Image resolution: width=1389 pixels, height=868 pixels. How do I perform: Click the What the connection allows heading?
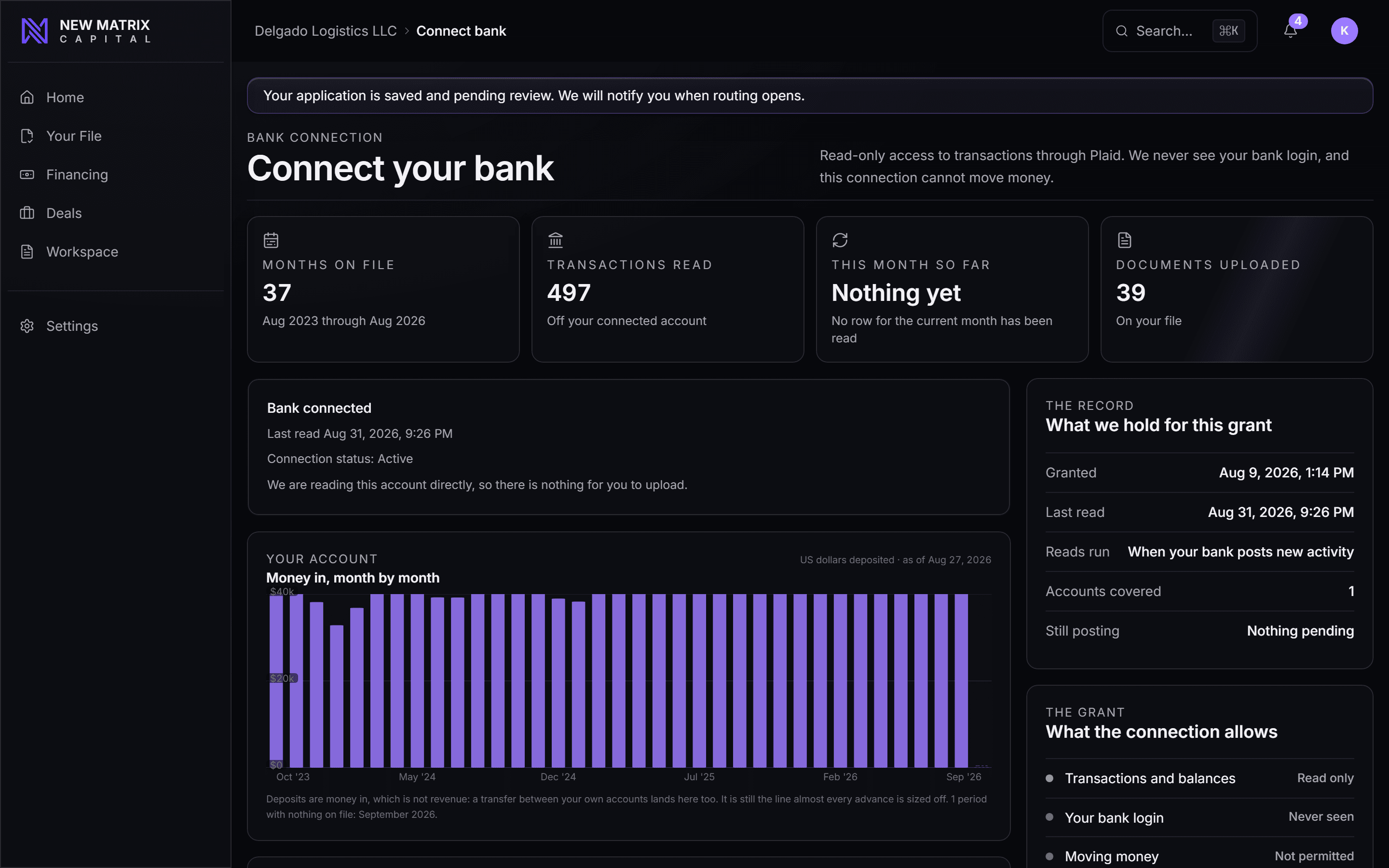pos(1161,732)
